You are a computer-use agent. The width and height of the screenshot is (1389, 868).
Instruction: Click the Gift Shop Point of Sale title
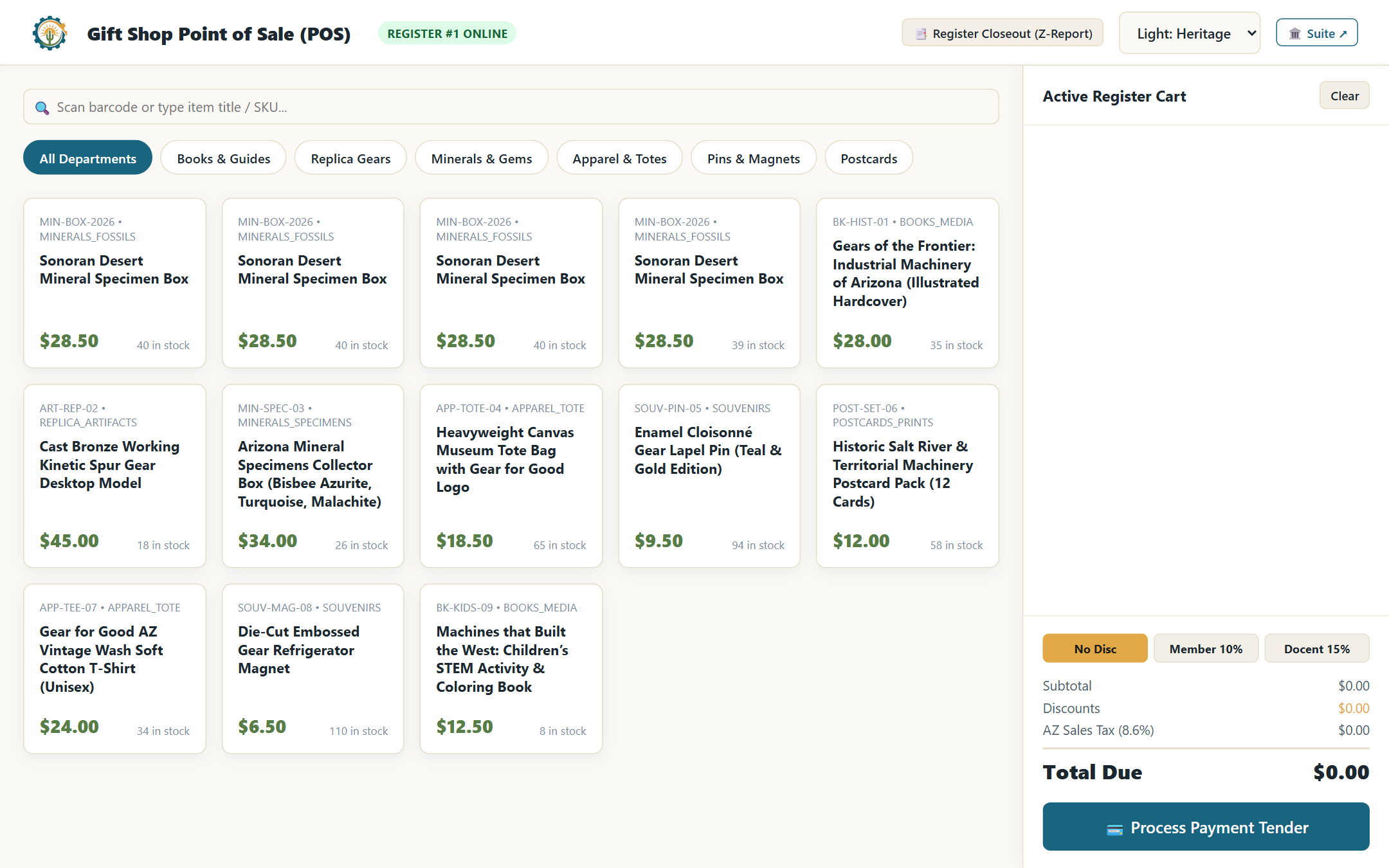coord(219,33)
